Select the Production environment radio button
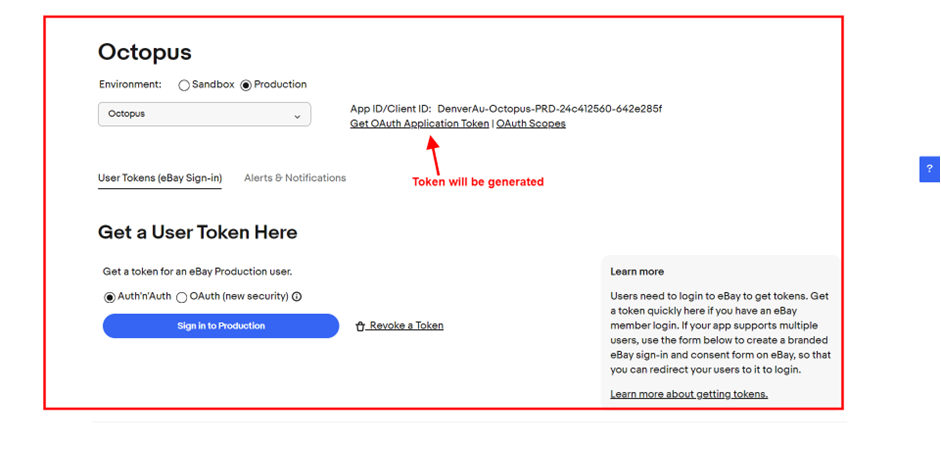941x459 pixels. (245, 85)
